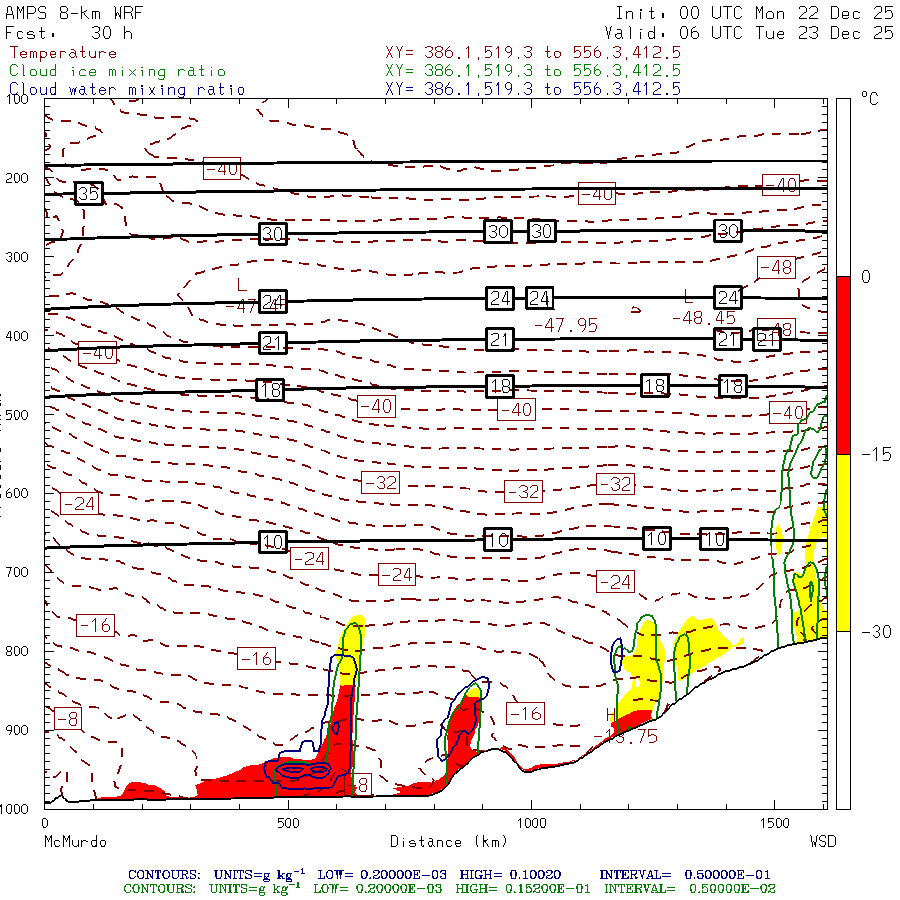Screen dimensions: 900x900
Task: Click the red XY coordinates line
Action: click(x=533, y=53)
